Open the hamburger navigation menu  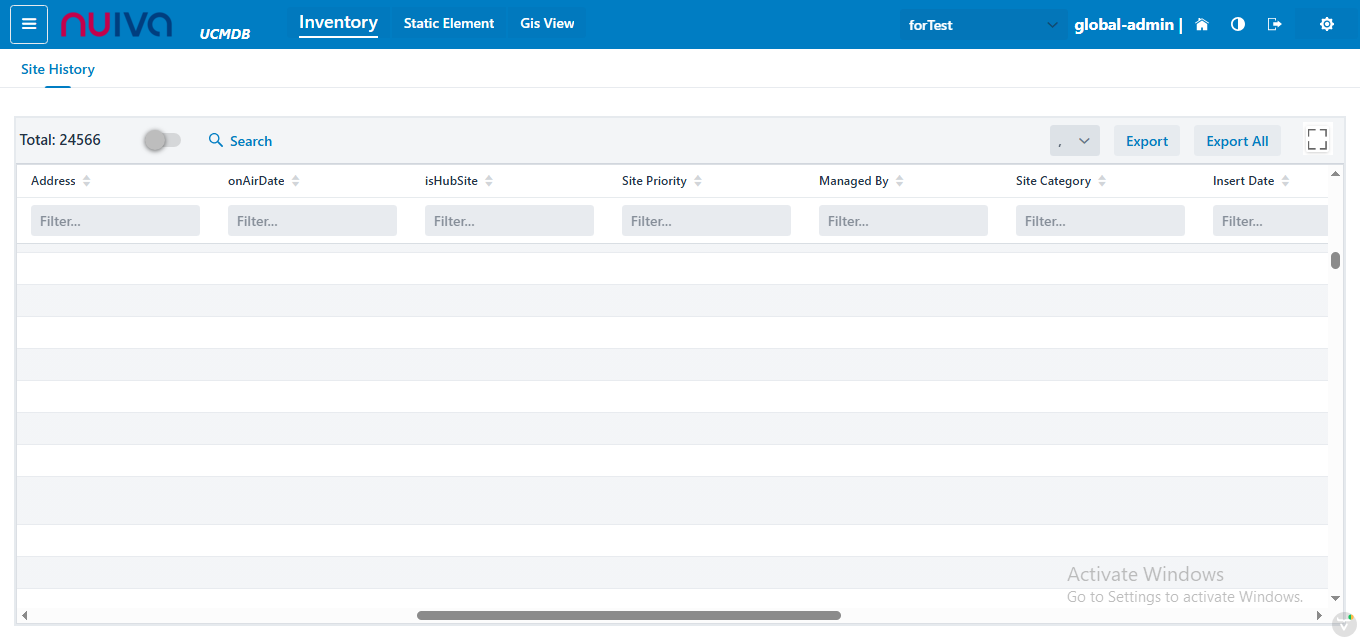(29, 25)
